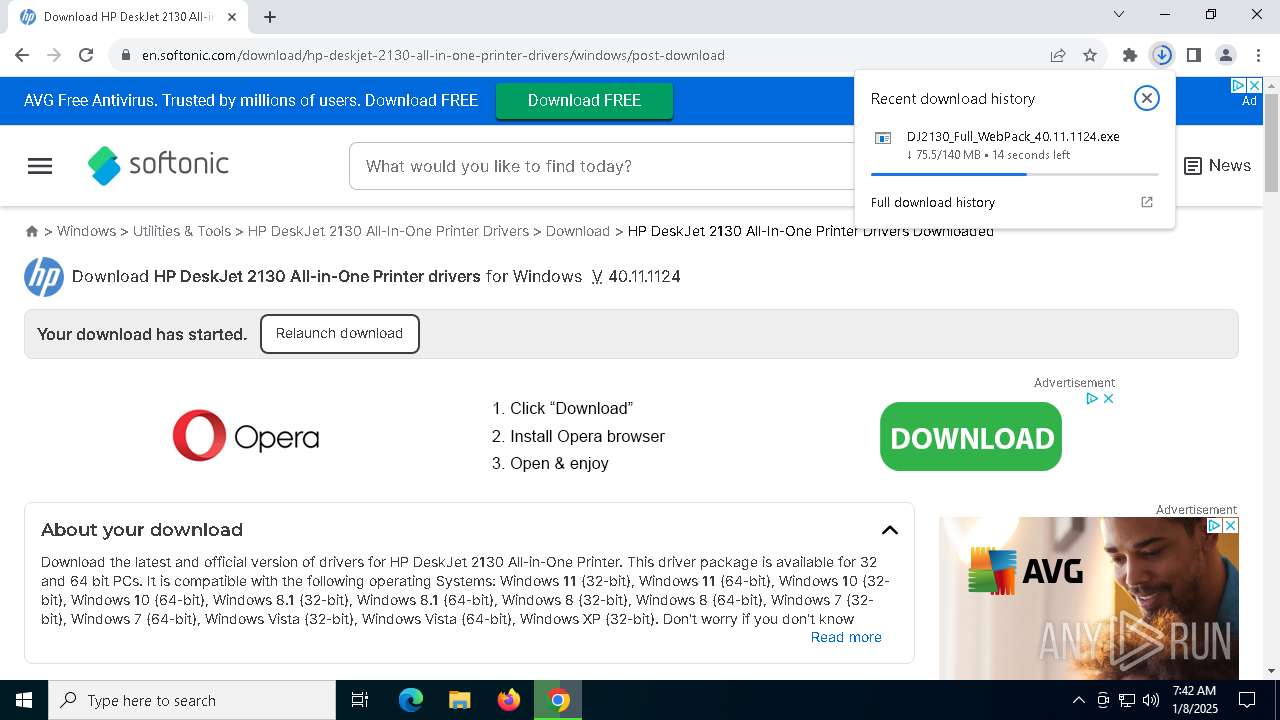
Task: Click the DJ2130_Full_WebPack_40.11.1124.exe download entry
Action: (x=1012, y=145)
